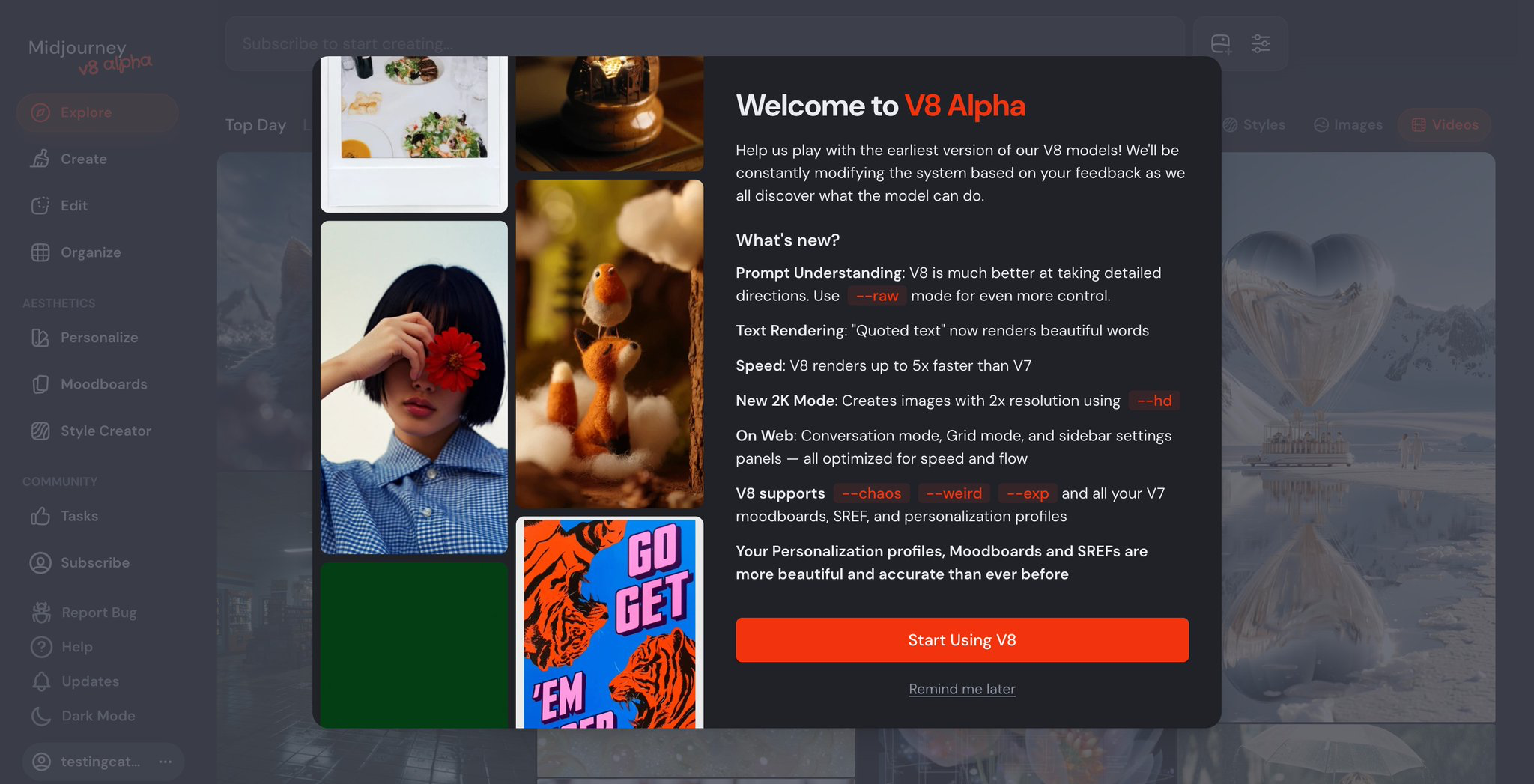This screenshot has height=784, width=1534.
Task: Open Moodboards from its sidebar icon
Action: (40, 384)
